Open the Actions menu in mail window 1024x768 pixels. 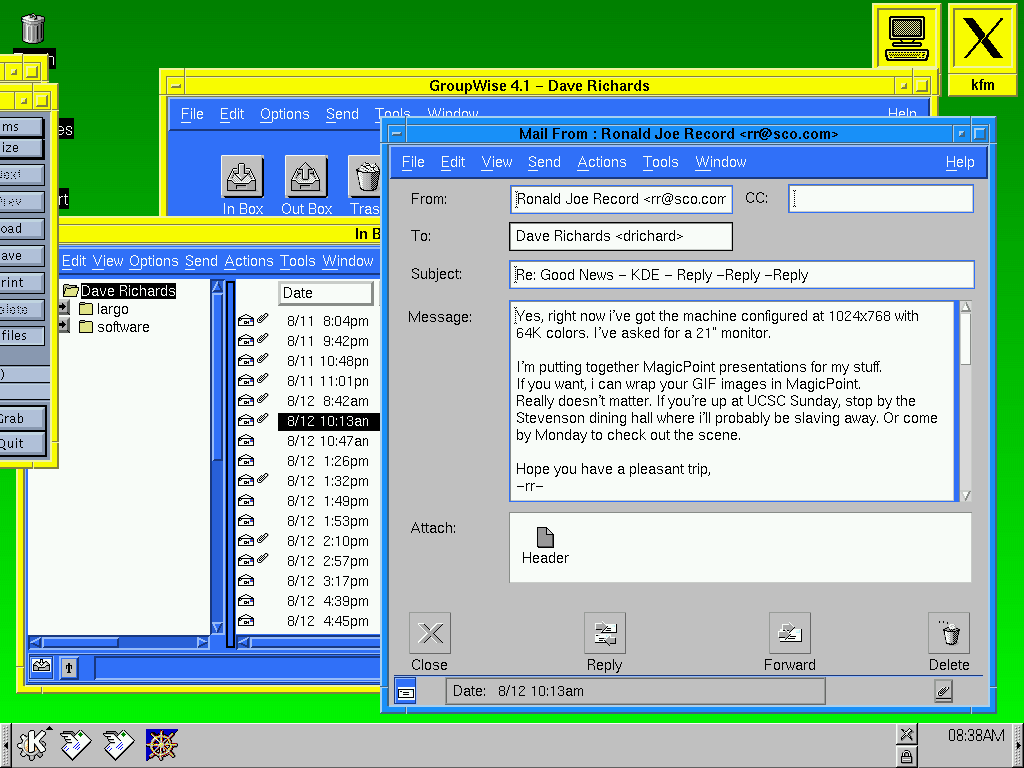point(601,162)
